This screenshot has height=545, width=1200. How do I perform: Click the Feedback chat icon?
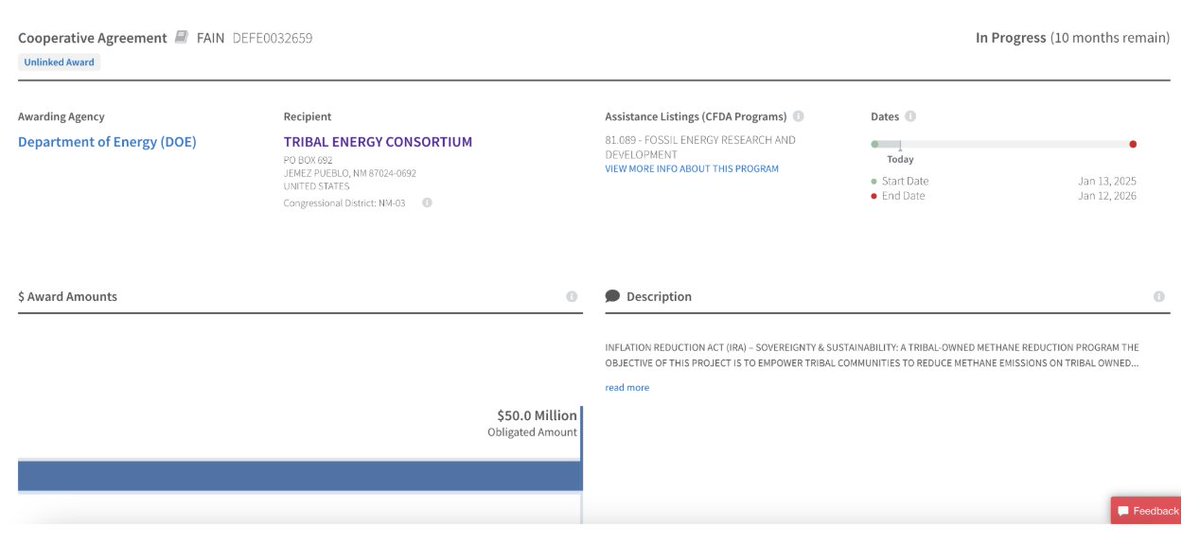1122,511
